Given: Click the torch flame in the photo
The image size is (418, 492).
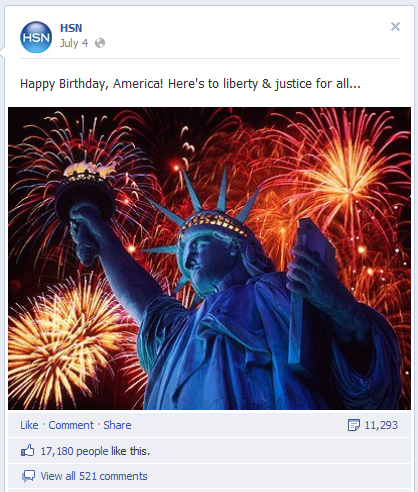Looking at the screenshot, I should pyautogui.click(x=88, y=169).
